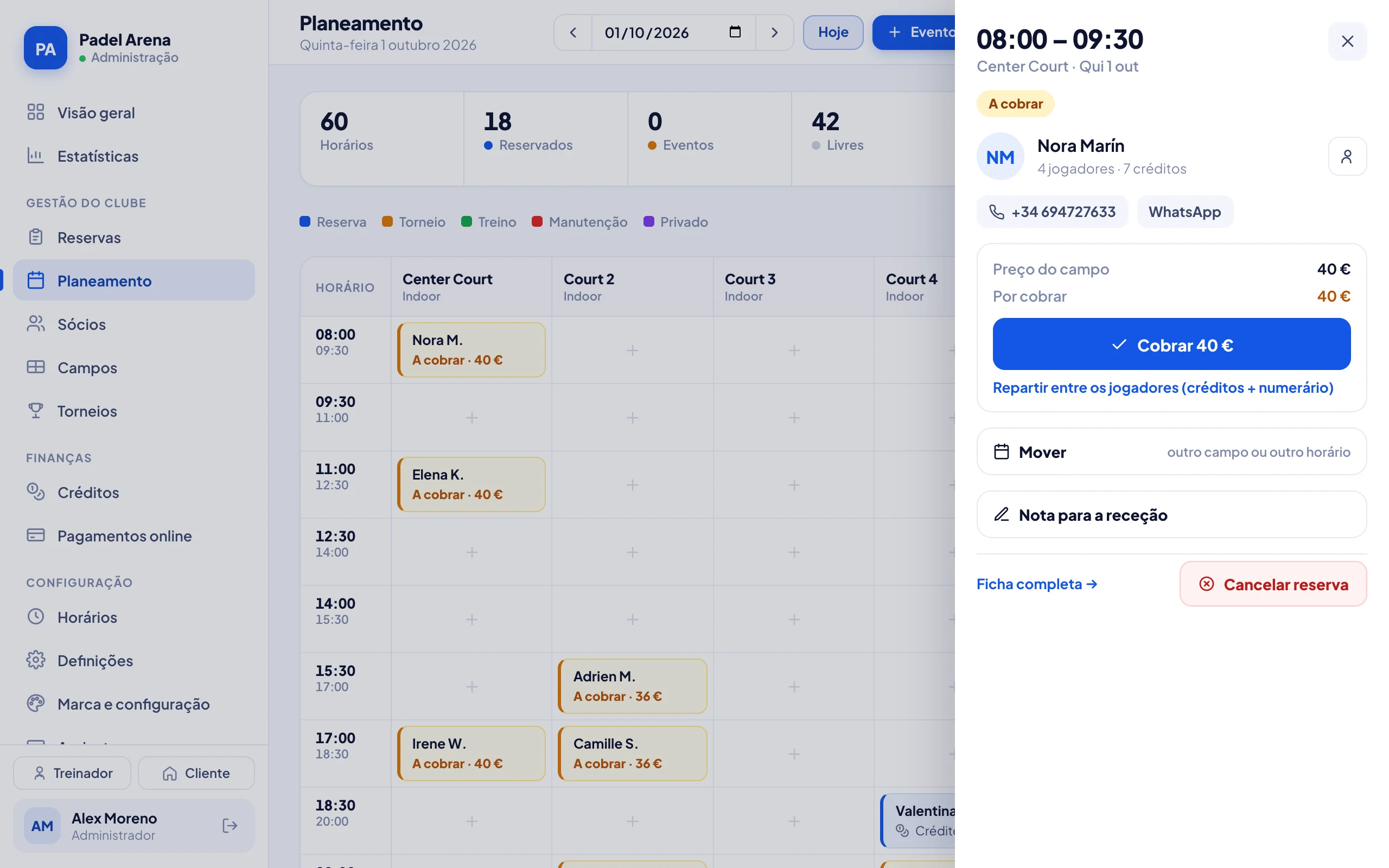Open Camille S. booking on Court 2
1389x868 pixels.
click(x=632, y=753)
